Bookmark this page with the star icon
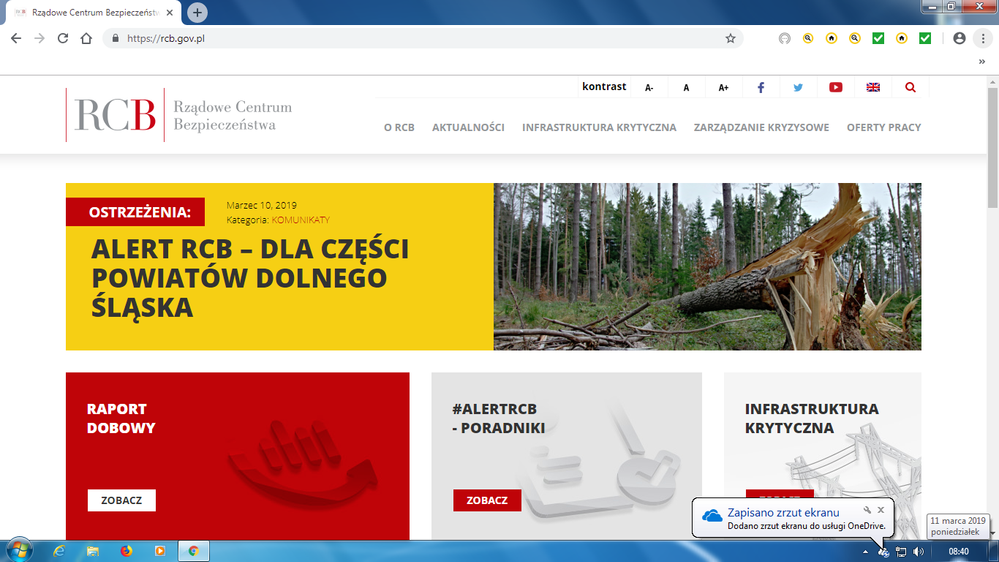This screenshot has height=562, width=999. [x=730, y=38]
